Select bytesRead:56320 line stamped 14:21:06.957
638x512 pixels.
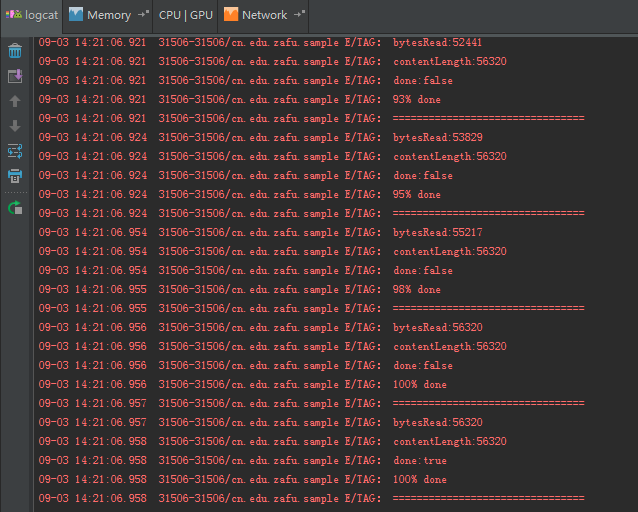[261, 422]
